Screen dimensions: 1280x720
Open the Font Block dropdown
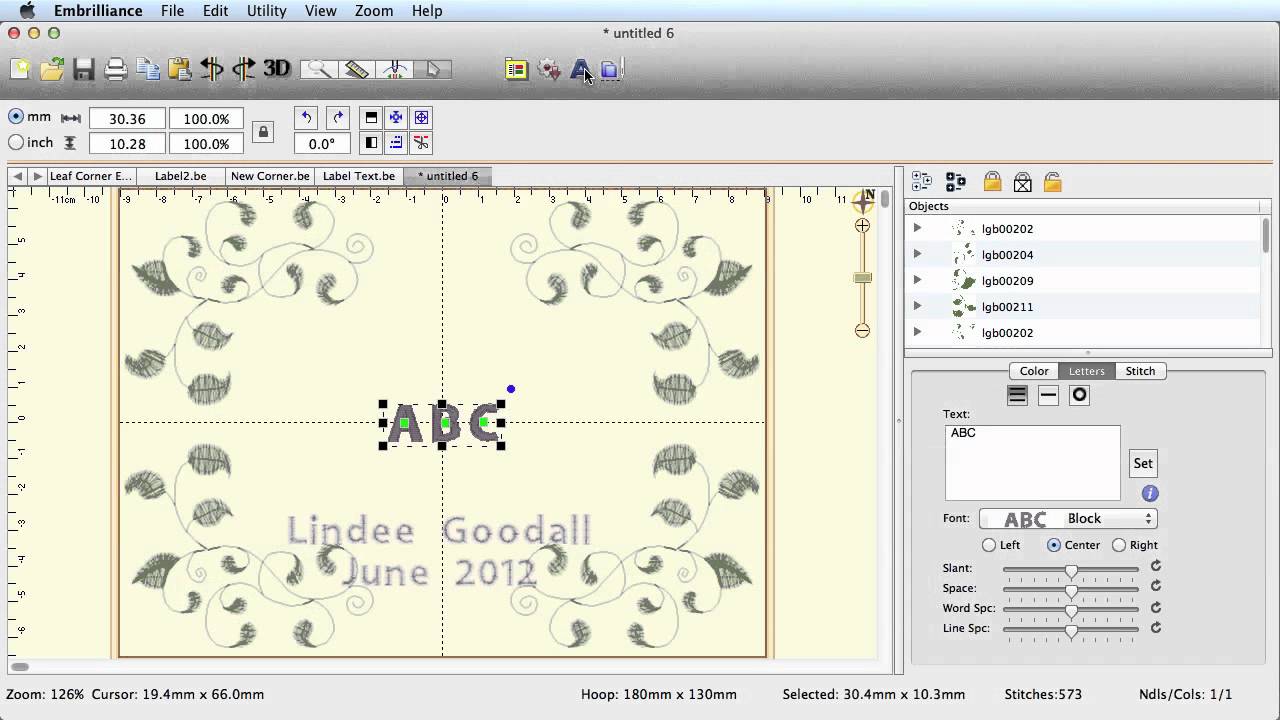tap(1068, 519)
